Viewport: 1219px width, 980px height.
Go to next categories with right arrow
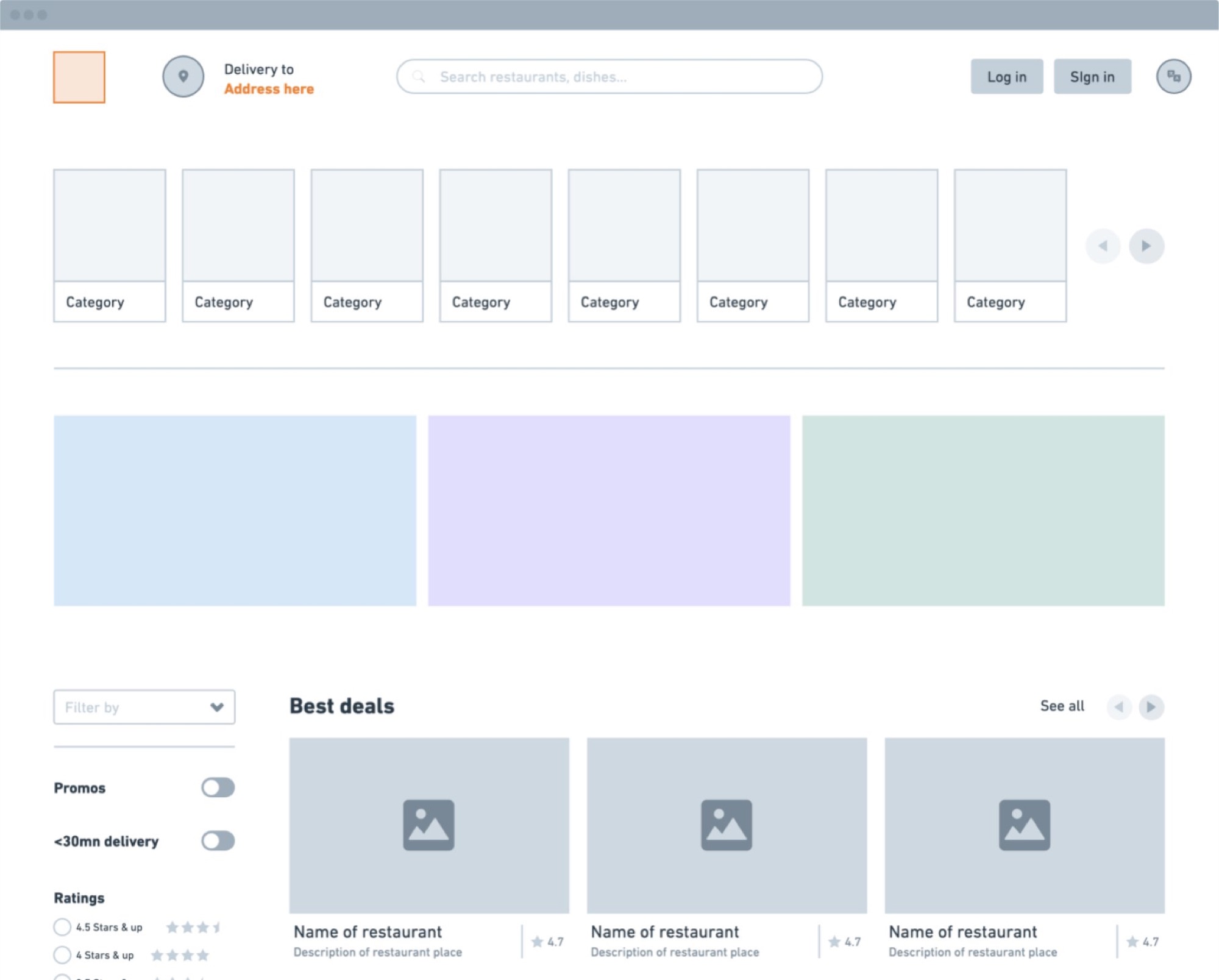click(x=1146, y=246)
